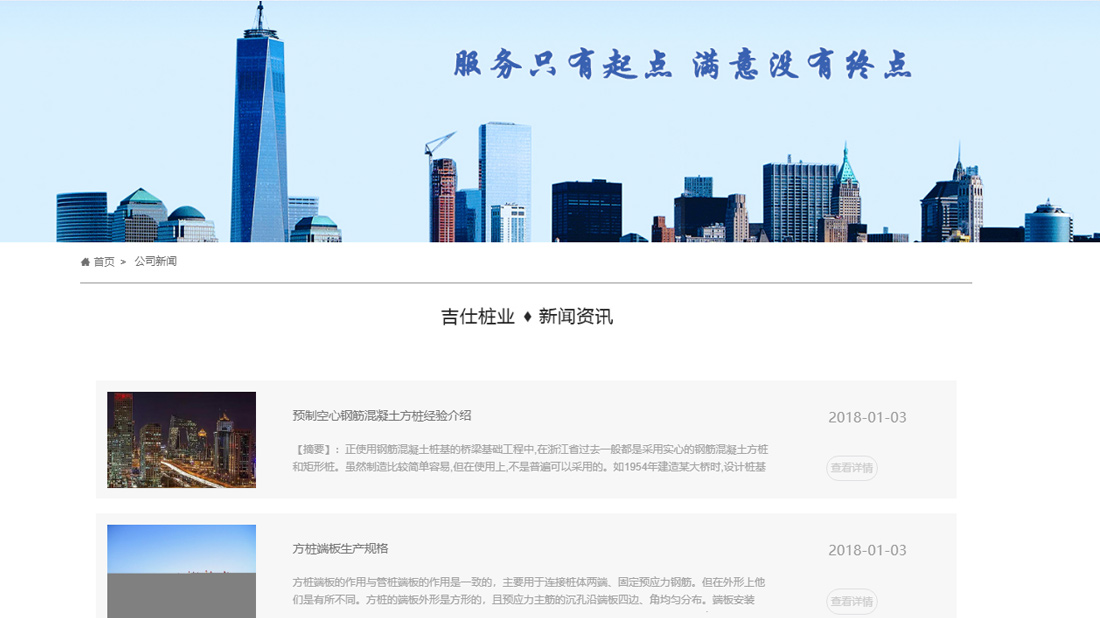Image resolution: width=1100 pixels, height=618 pixels.
Task: Click 查看详情 for the 方桩端板生产规格 article
Action: point(852,601)
